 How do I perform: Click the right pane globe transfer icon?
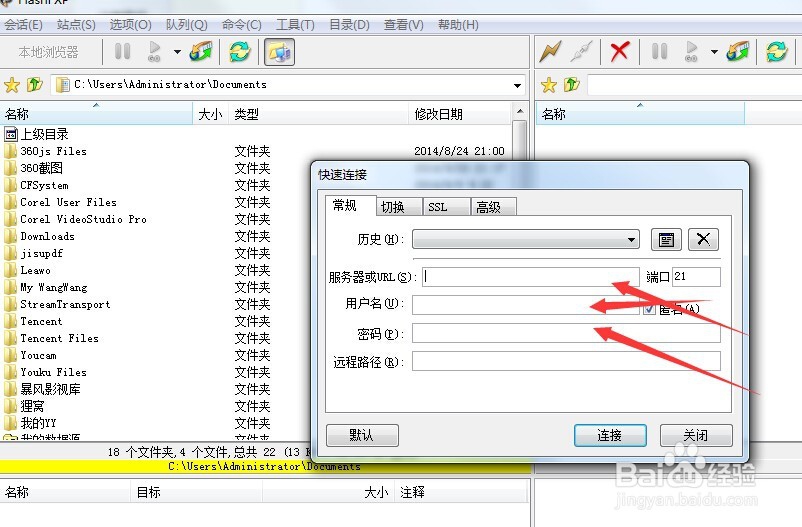pos(738,51)
